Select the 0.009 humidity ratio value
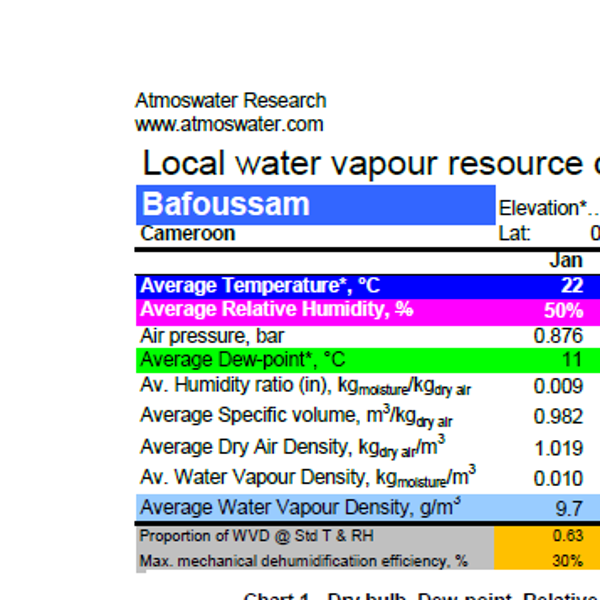The height and width of the screenshot is (600, 600). pyautogui.click(x=558, y=386)
